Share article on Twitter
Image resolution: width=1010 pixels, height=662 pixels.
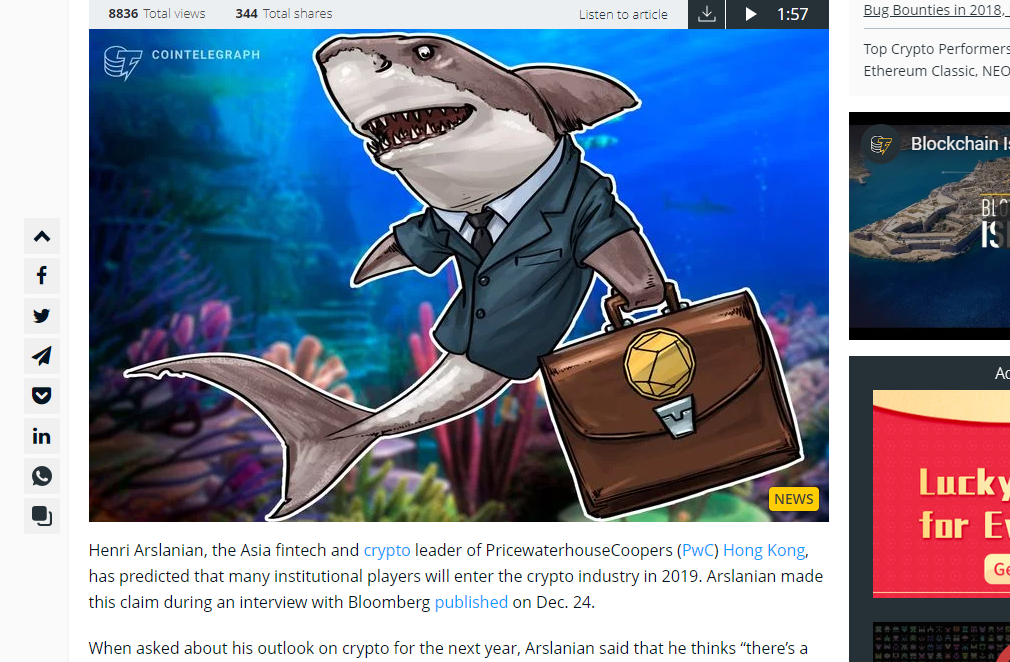(x=42, y=316)
